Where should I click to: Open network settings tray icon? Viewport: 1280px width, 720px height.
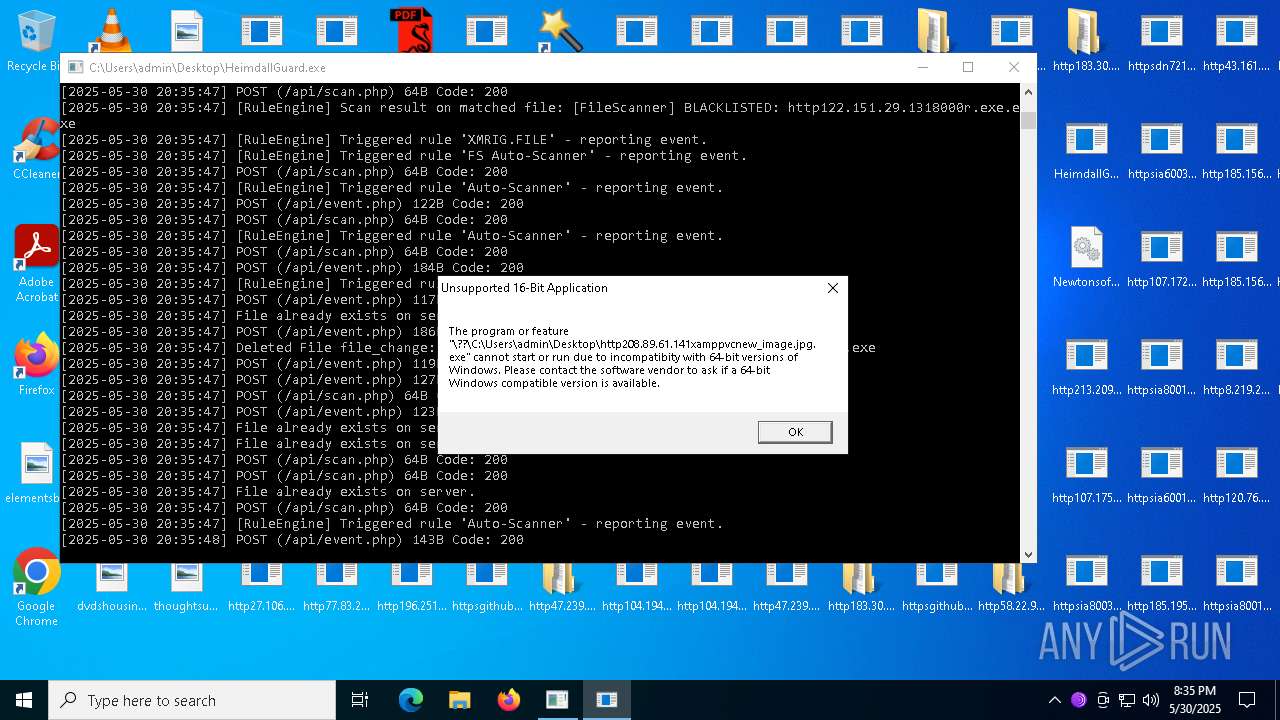pos(1127,700)
